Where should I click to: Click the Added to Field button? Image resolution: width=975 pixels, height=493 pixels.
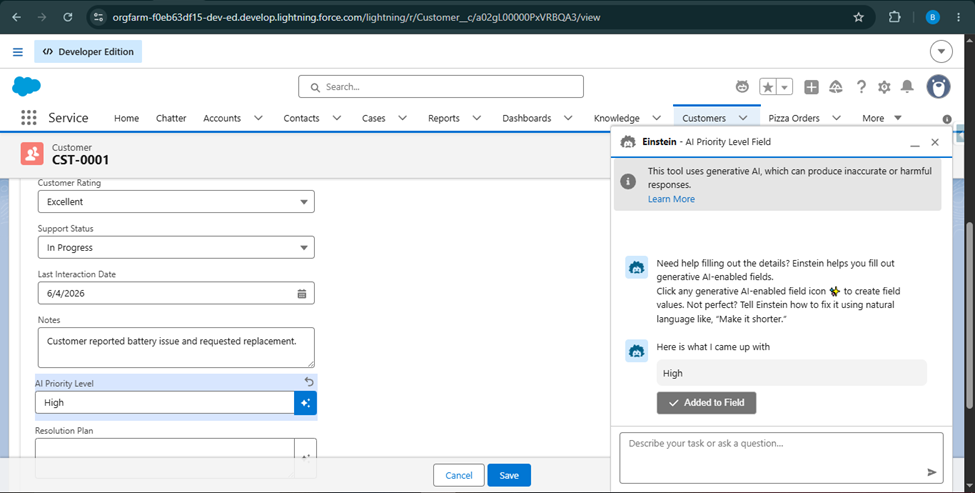coord(706,403)
